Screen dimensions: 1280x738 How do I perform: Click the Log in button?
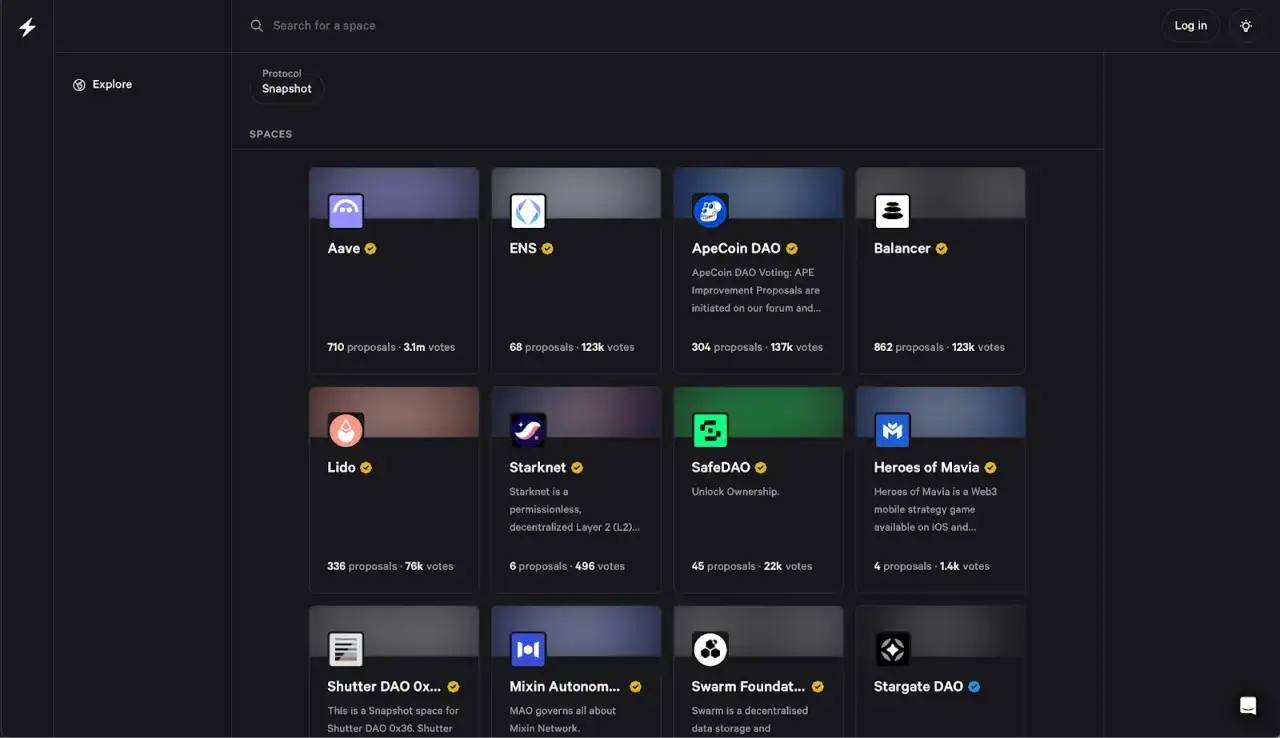click(1190, 26)
